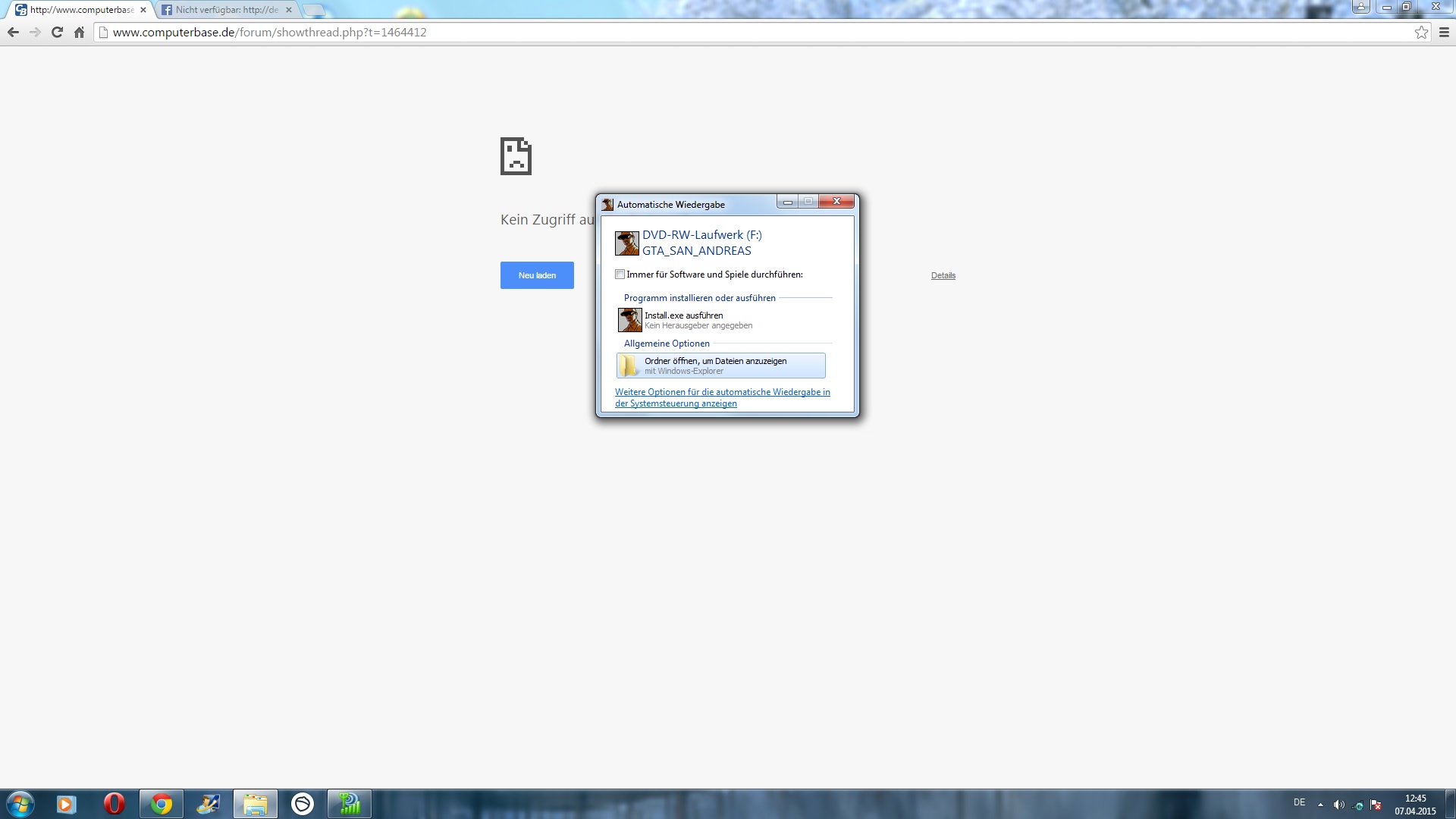Open media player taskbar icon
The width and height of the screenshot is (1456, 819).
tap(66, 804)
